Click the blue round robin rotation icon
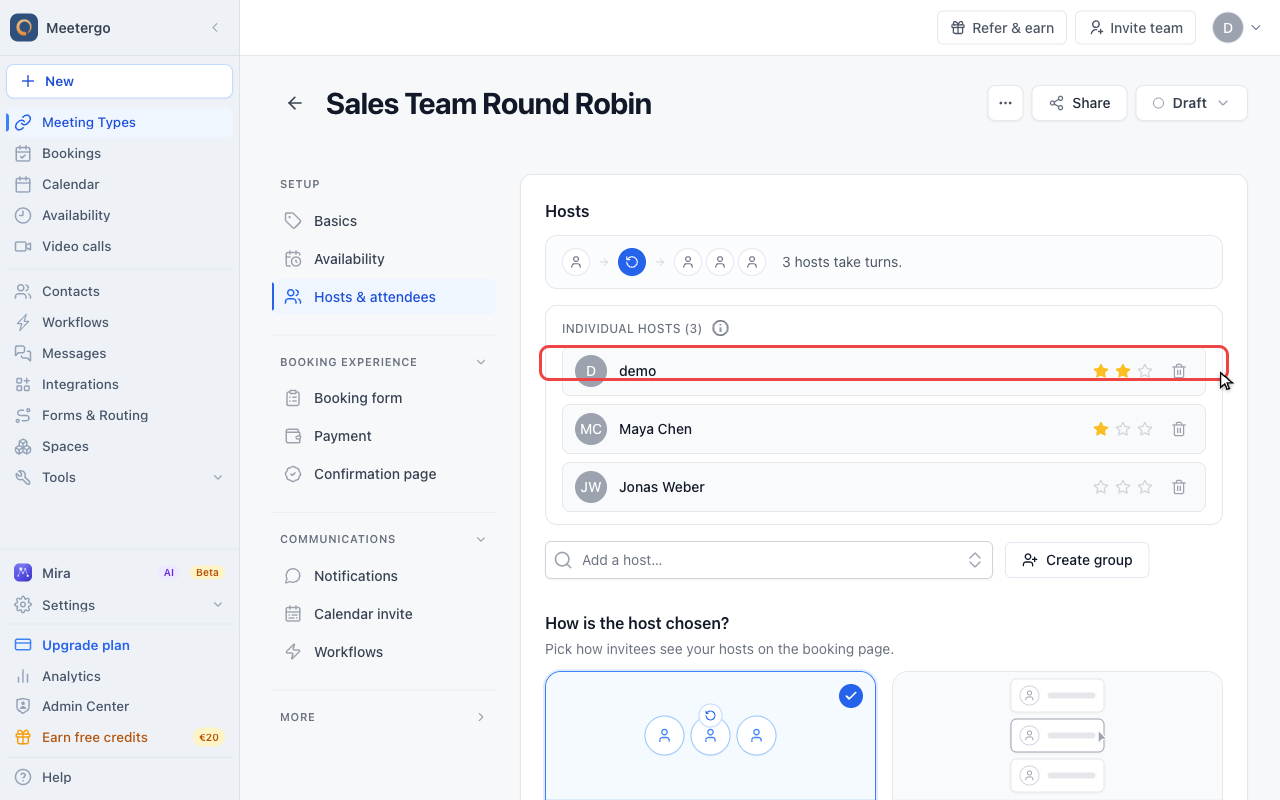Viewport: 1280px width, 800px height. [x=632, y=262]
